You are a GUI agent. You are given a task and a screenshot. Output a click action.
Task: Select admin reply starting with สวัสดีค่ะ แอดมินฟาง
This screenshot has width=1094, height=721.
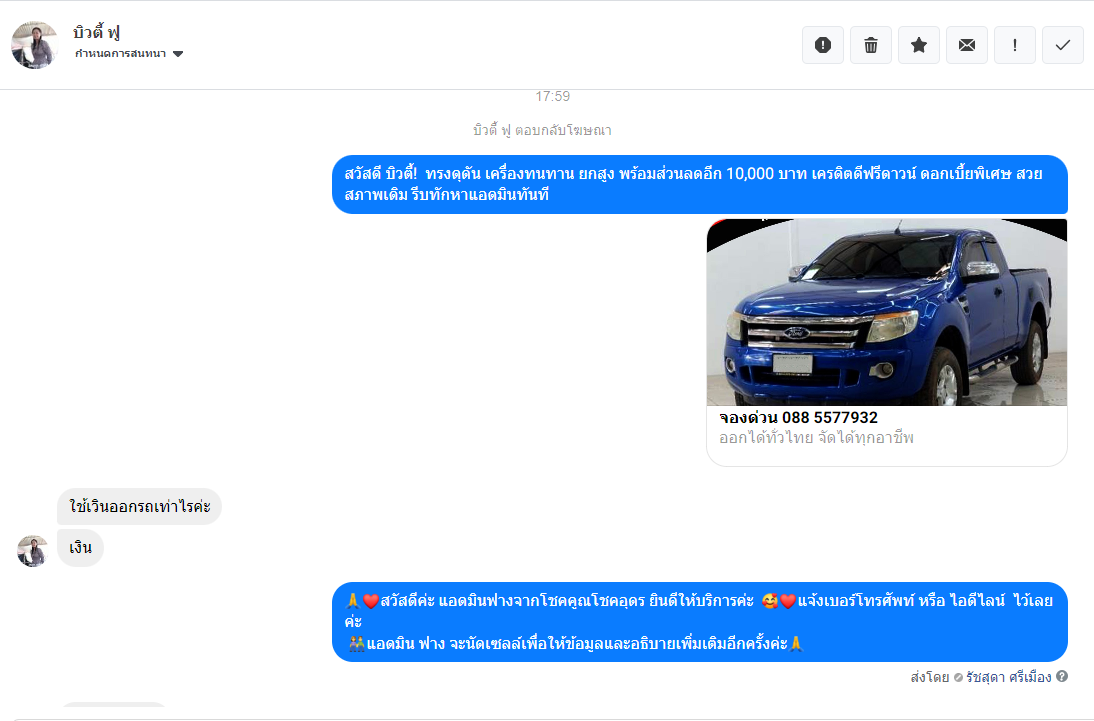point(700,622)
